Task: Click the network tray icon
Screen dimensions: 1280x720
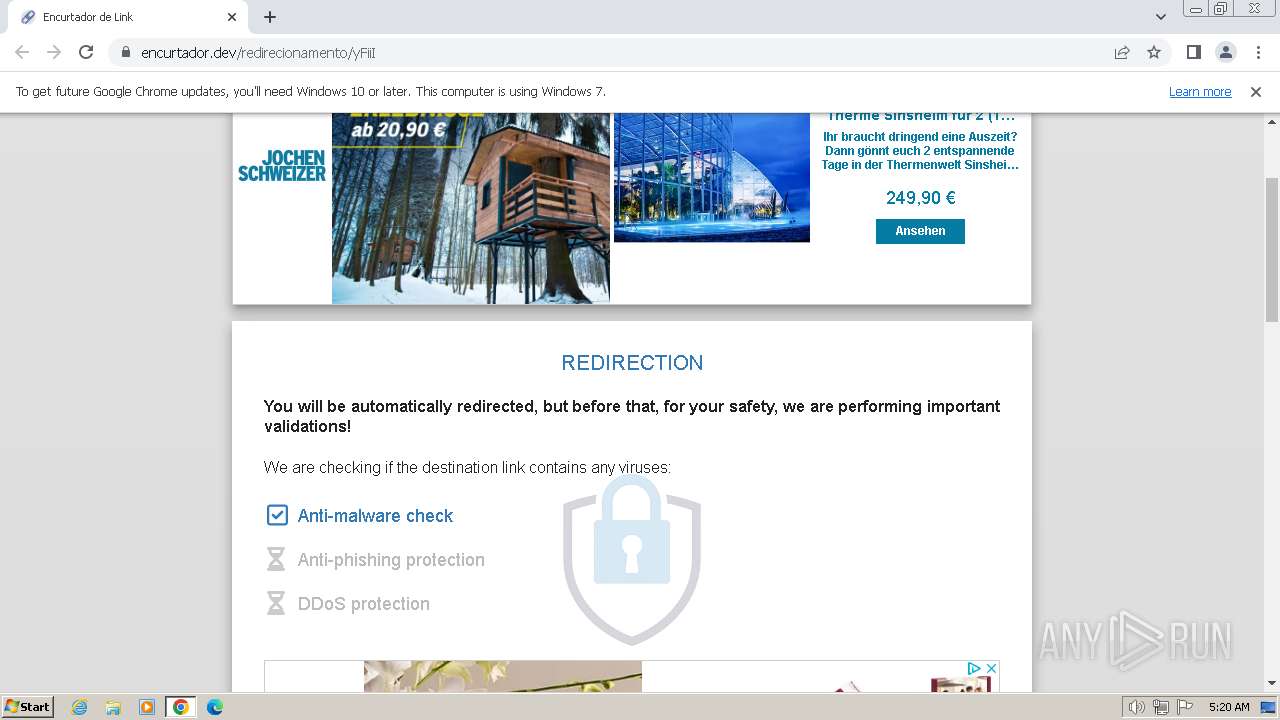Action: click(1160, 707)
